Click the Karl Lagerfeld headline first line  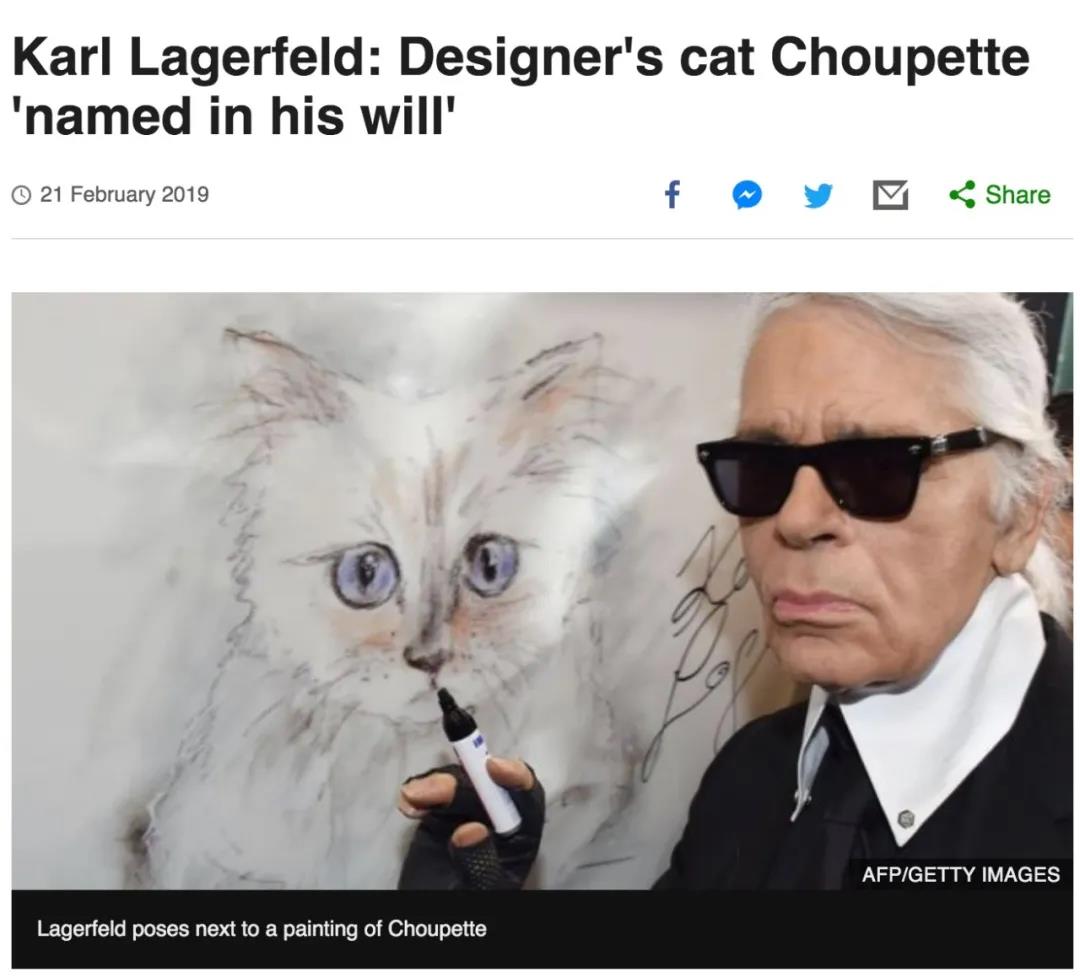(521, 56)
